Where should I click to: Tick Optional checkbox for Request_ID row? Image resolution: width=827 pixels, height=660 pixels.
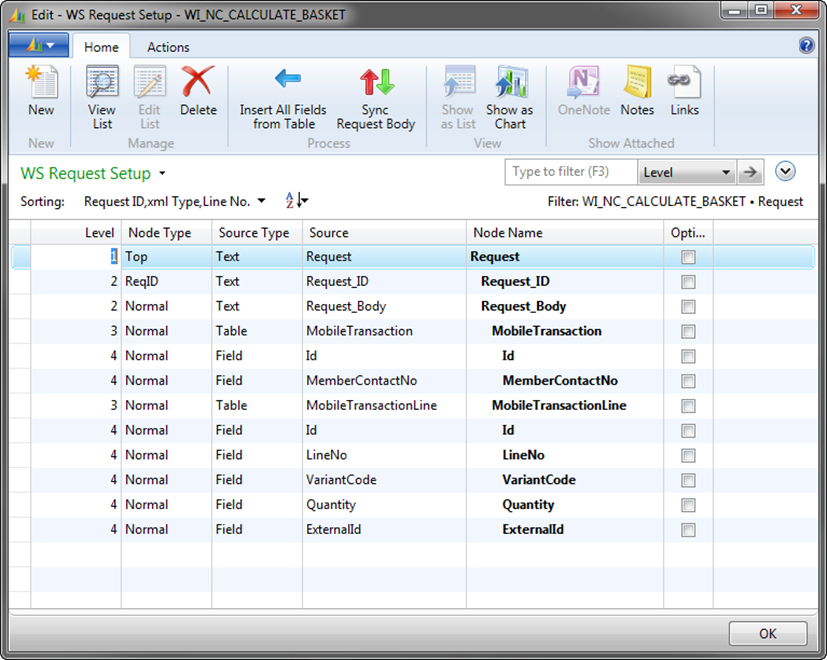pos(688,282)
